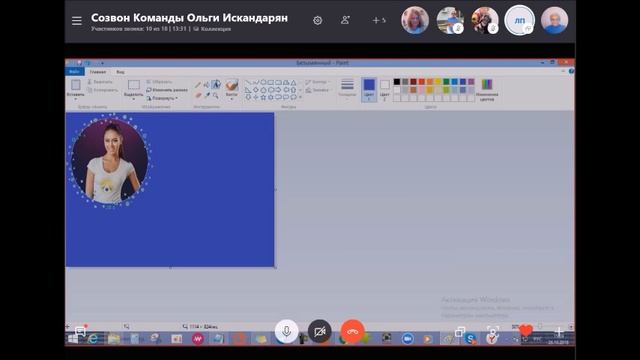This screenshot has width=640, height=360.
Task: Open Yandex browser in shared taskbar
Action: point(491,339)
